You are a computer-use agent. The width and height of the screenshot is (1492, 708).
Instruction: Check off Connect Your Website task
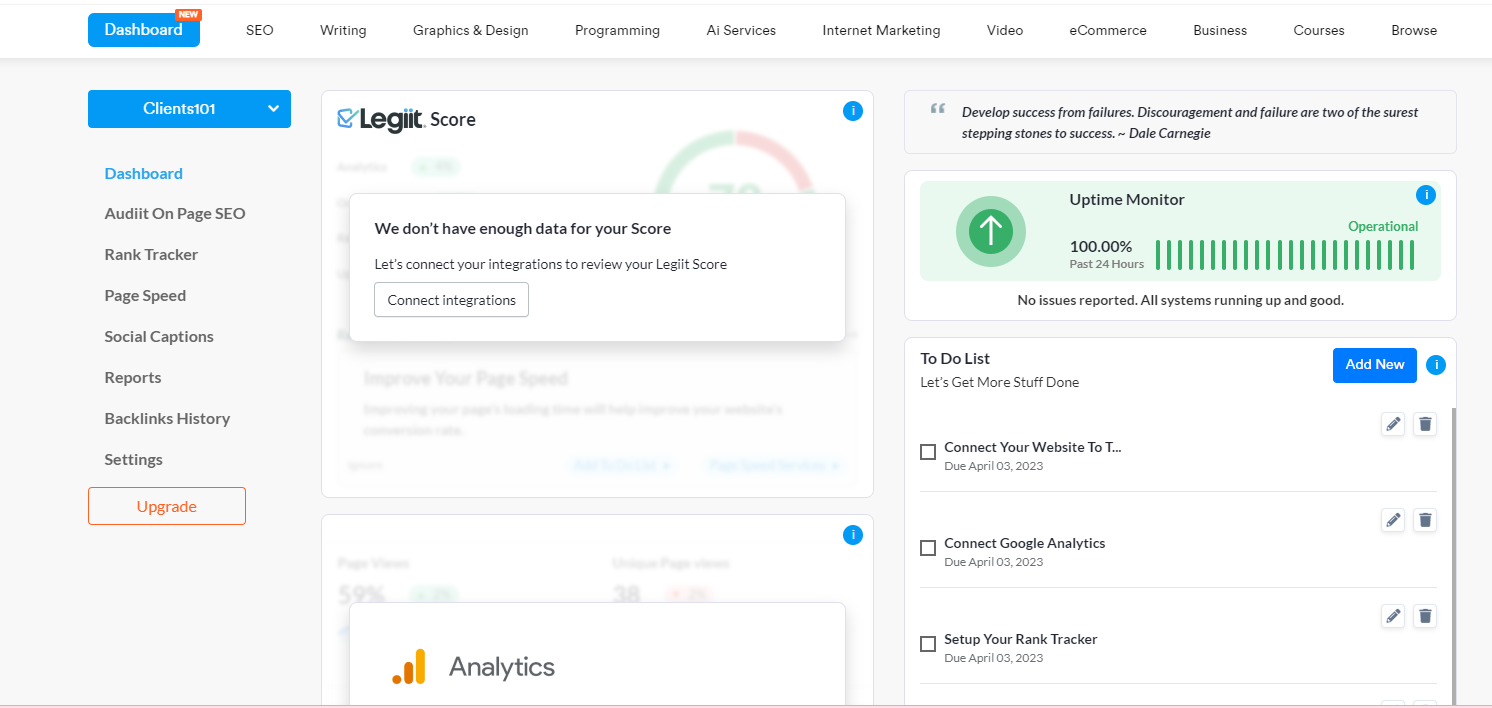[x=928, y=452]
